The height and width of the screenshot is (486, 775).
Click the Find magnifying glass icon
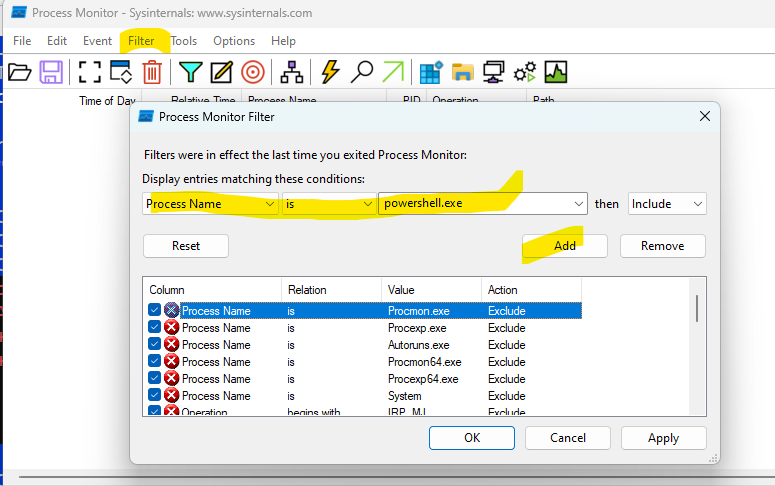pyautogui.click(x=362, y=72)
